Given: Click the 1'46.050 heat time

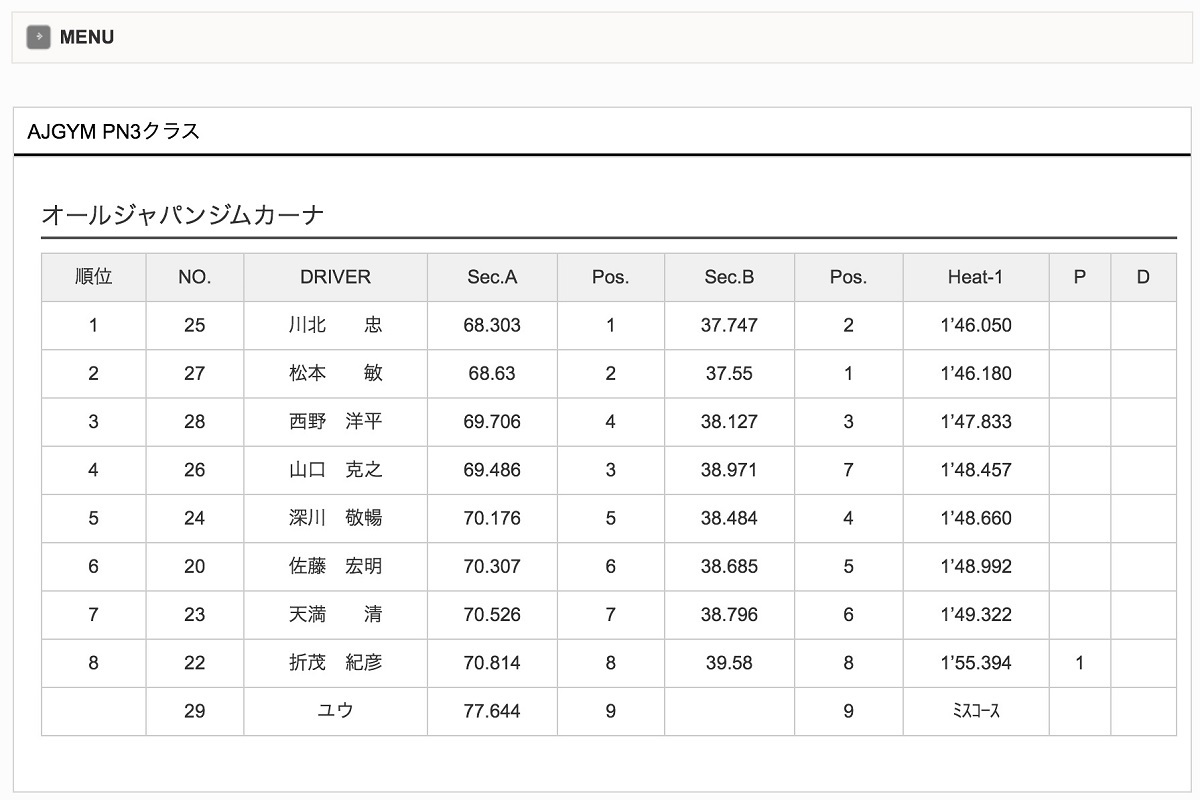Looking at the screenshot, I should click(976, 325).
